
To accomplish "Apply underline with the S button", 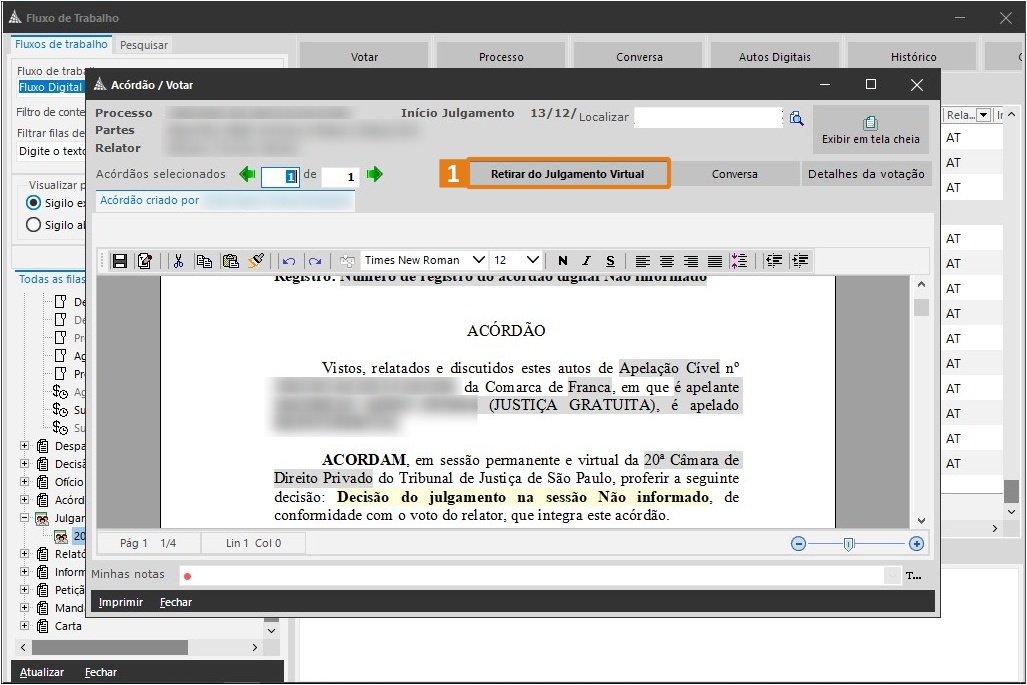I will 610,261.
